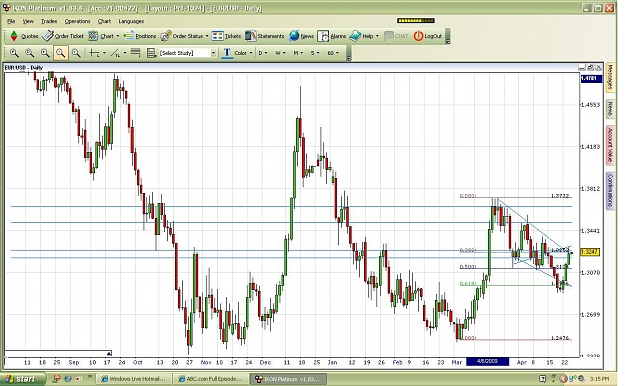Click the toolbar options grip after 60

pyautogui.click(x=349, y=53)
